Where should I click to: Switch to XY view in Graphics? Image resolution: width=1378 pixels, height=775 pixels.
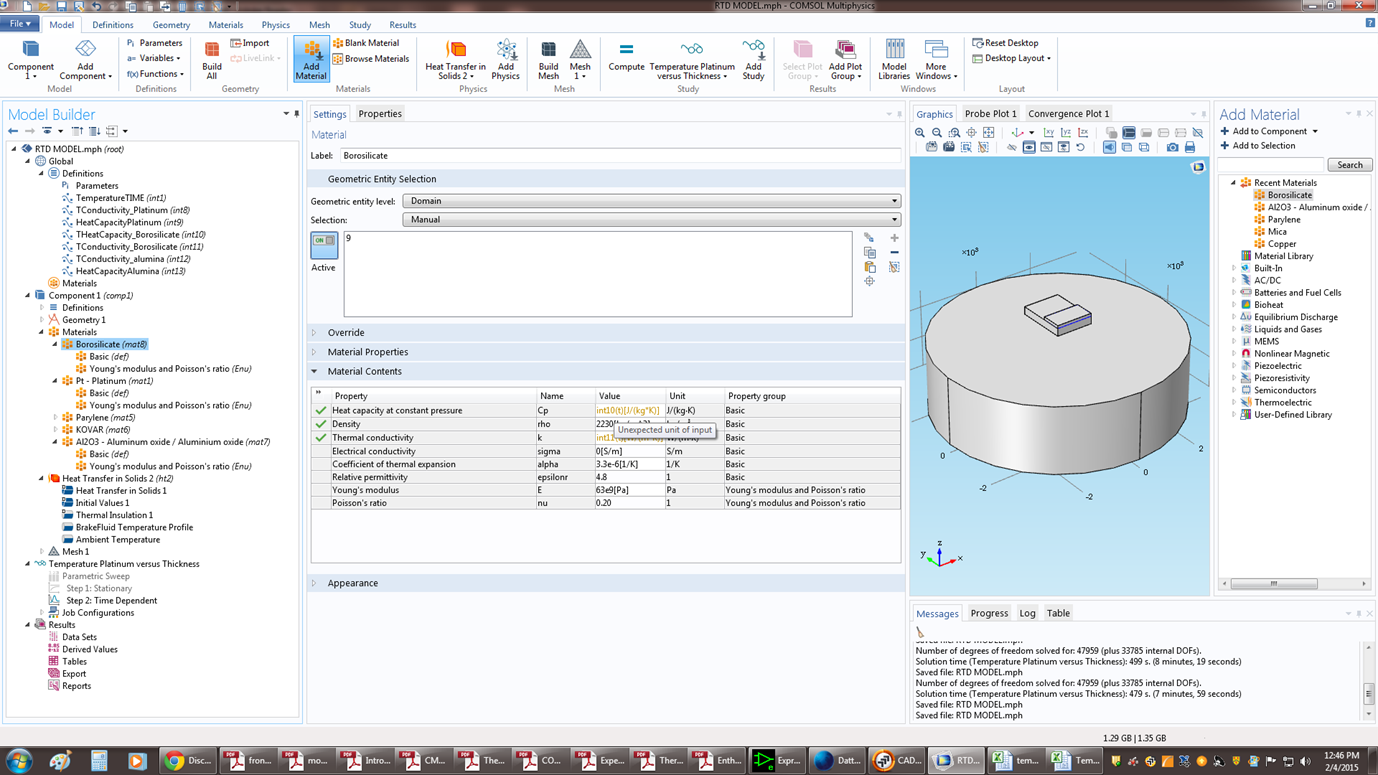pos(1049,132)
